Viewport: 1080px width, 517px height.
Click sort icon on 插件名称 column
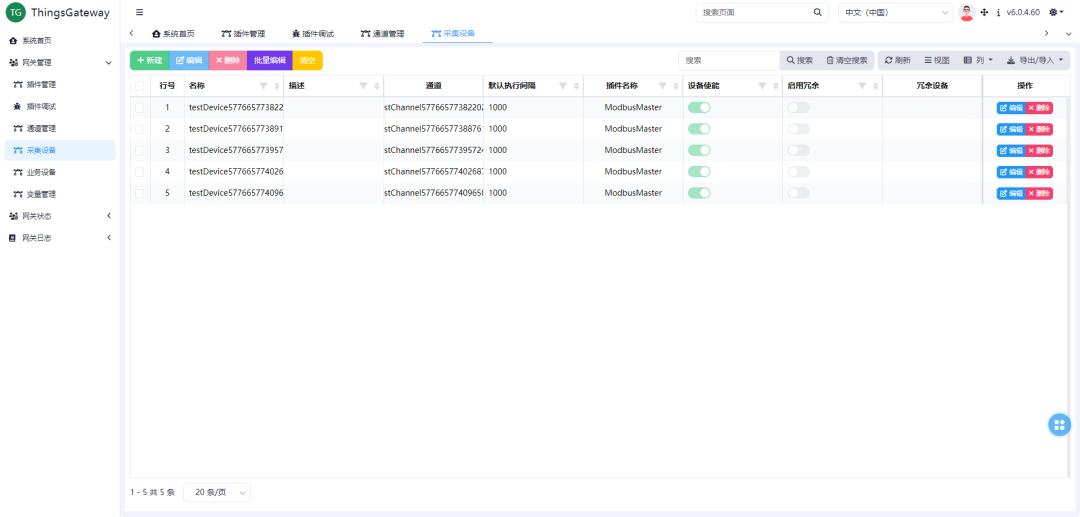[675, 86]
